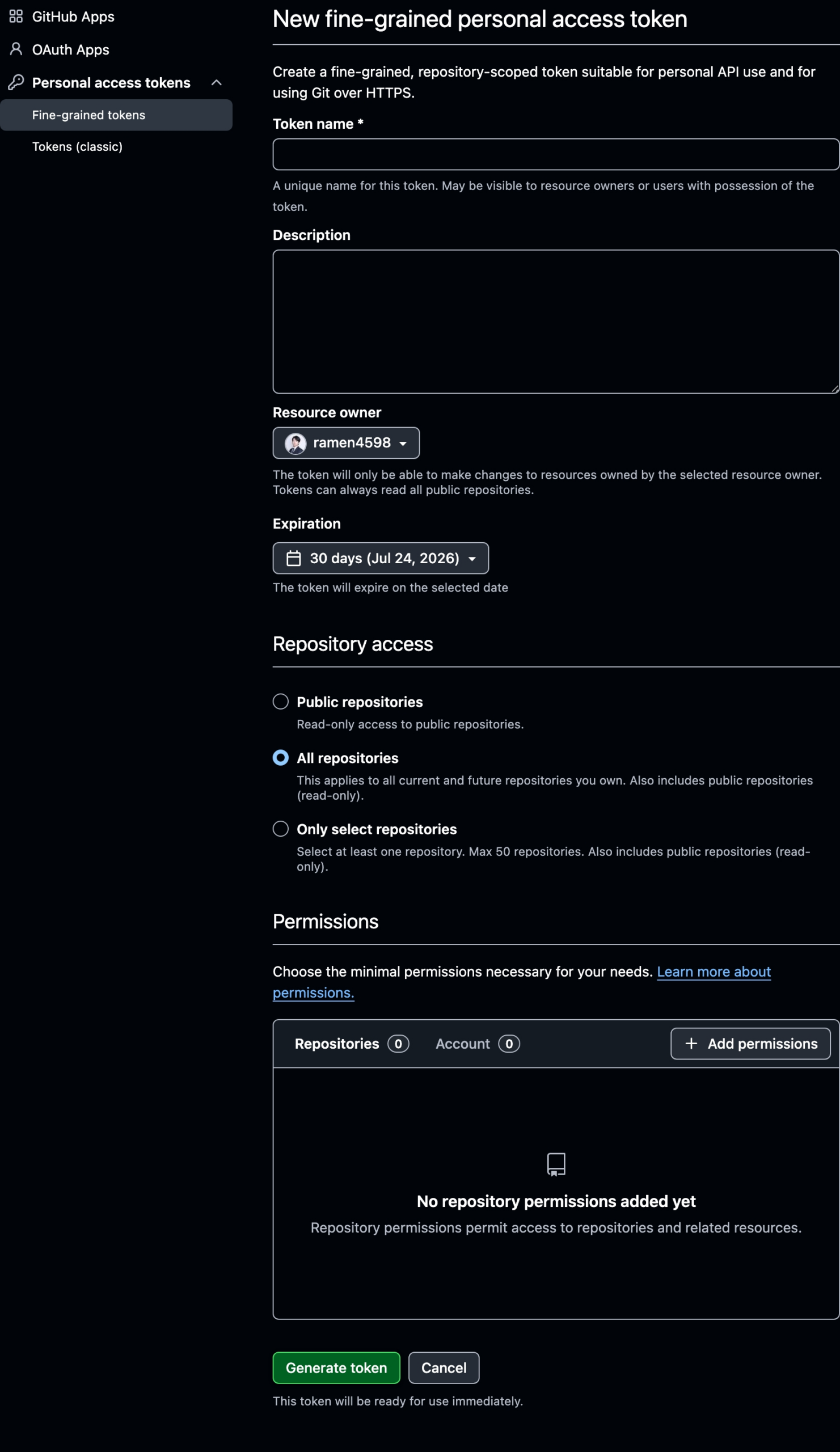This screenshot has width=840, height=1452.
Task: Select the Public repositories radio option
Action: [281, 701]
